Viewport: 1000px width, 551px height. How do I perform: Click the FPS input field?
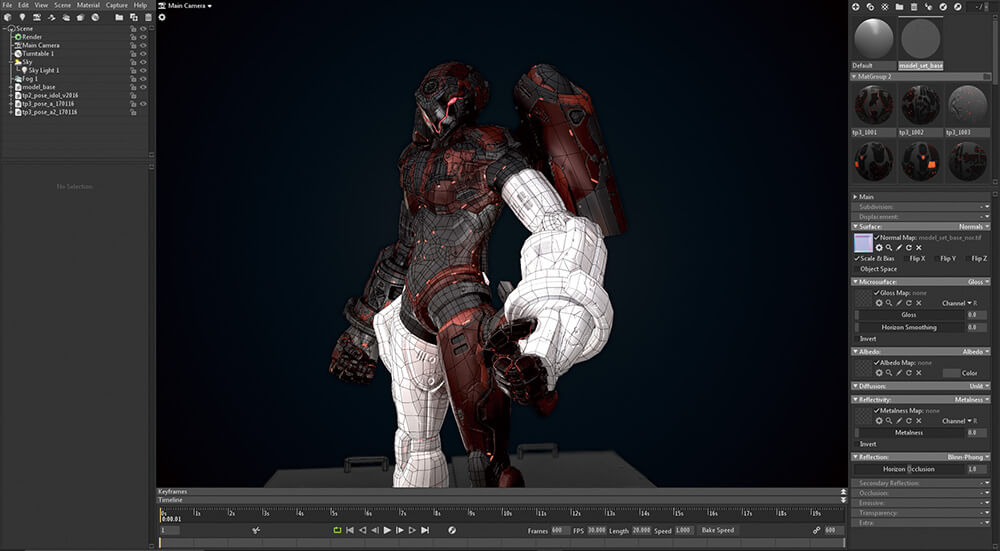coord(596,530)
